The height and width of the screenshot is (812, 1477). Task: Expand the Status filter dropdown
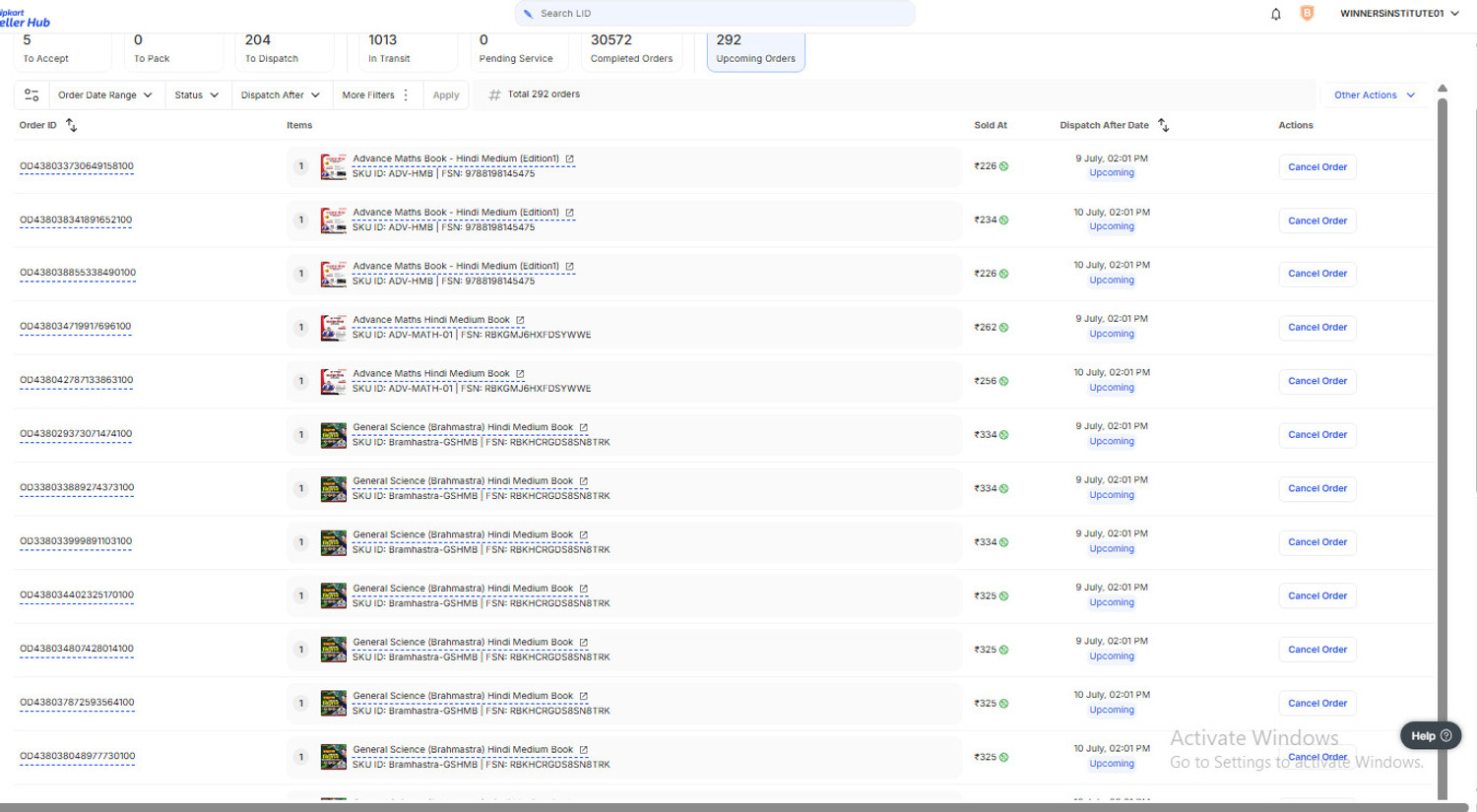click(196, 95)
